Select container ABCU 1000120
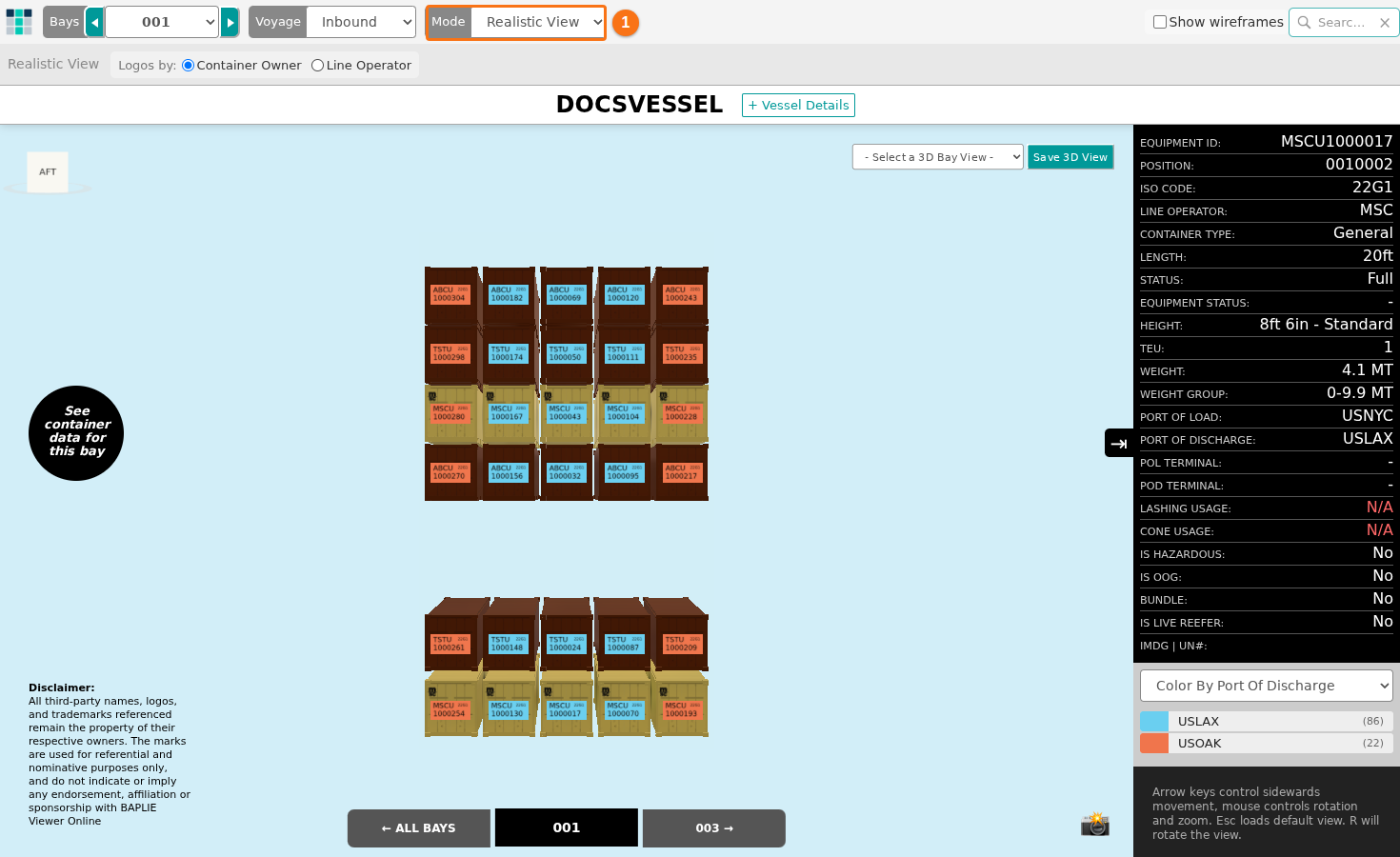 [x=623, y=294]
